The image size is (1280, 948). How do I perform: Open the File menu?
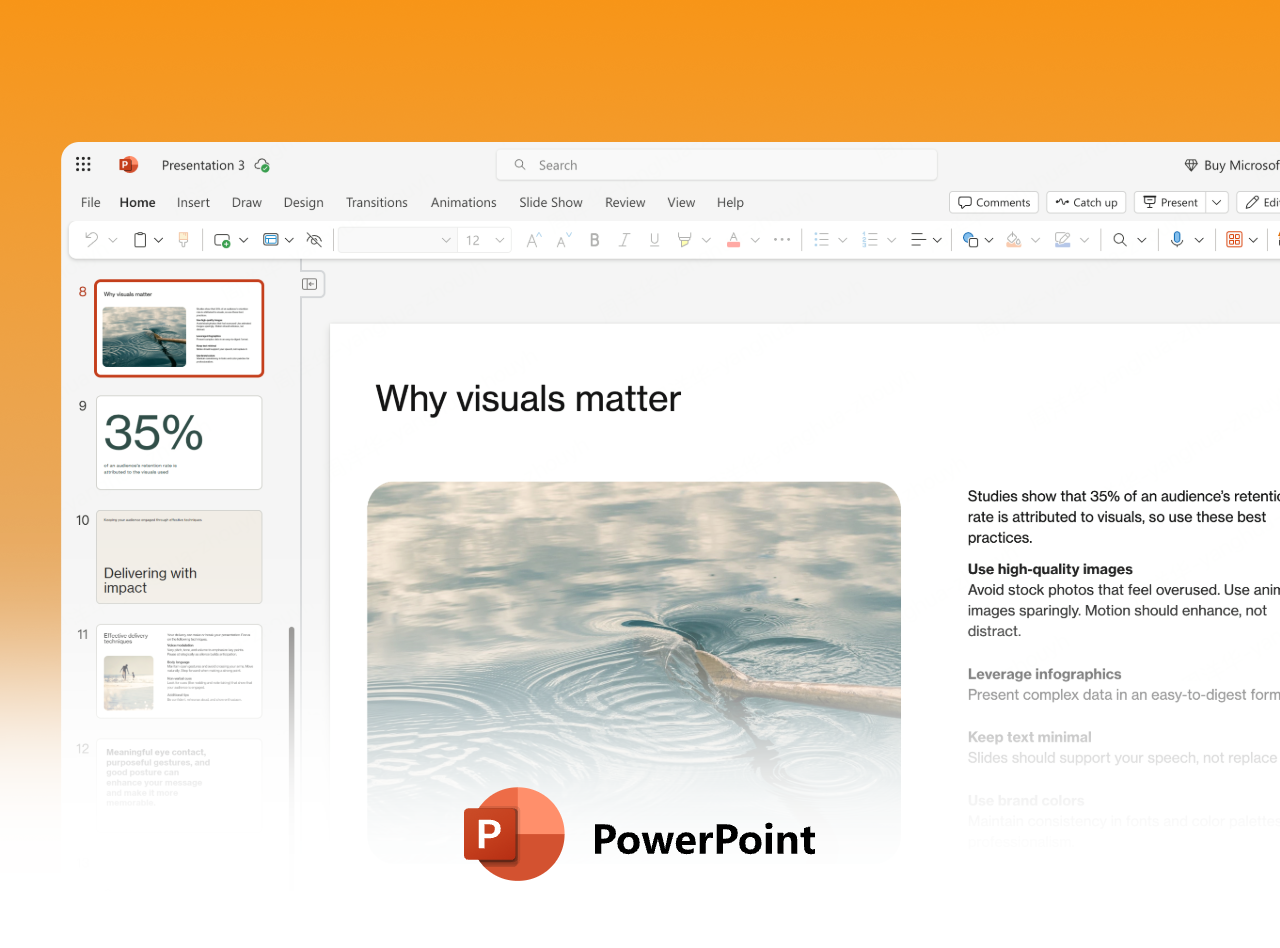click(x=91, y=202)
